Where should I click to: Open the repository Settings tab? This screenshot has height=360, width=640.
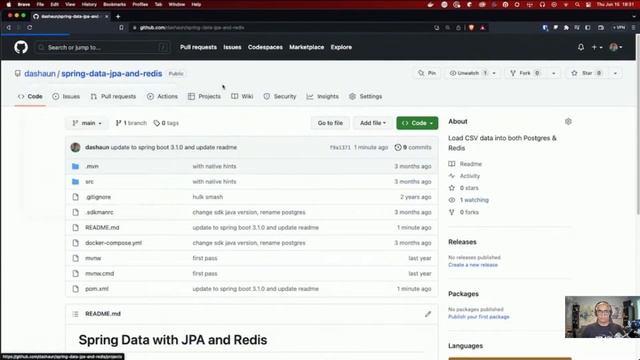tap(366, 96)
